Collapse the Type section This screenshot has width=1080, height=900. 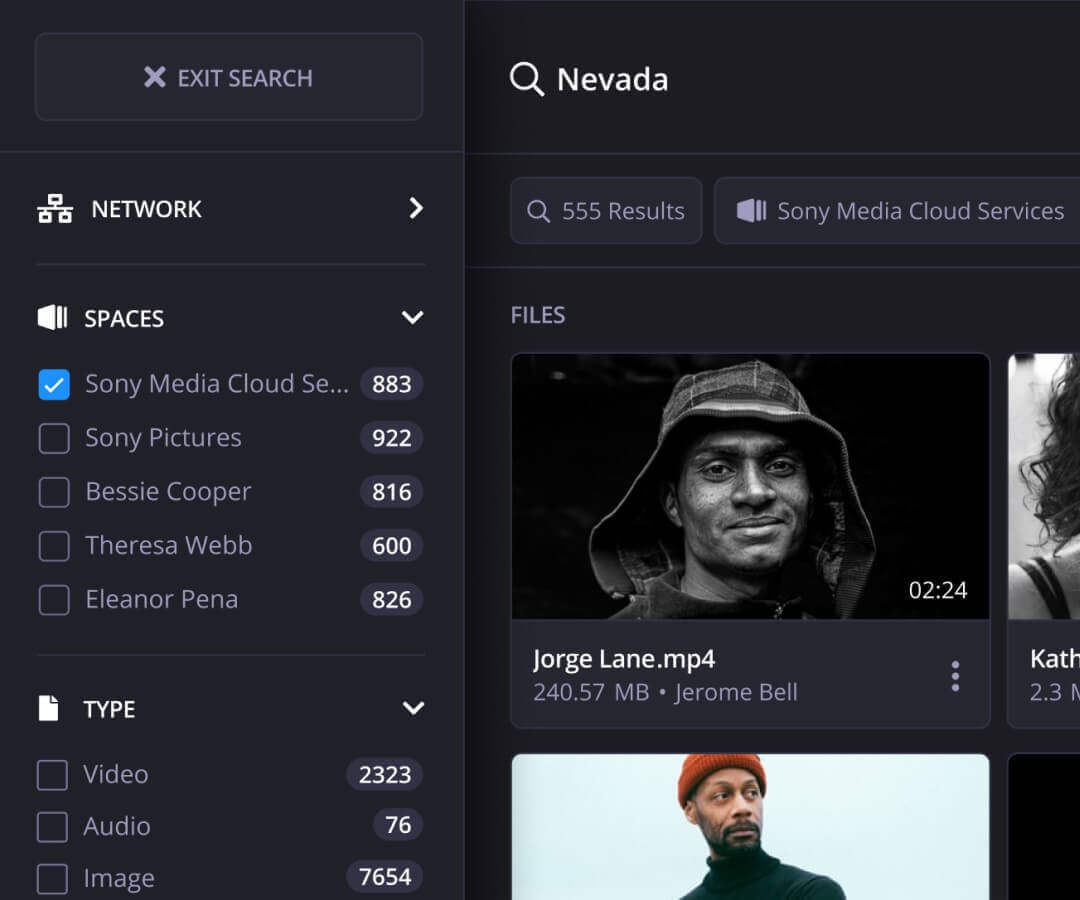(412, 707)
